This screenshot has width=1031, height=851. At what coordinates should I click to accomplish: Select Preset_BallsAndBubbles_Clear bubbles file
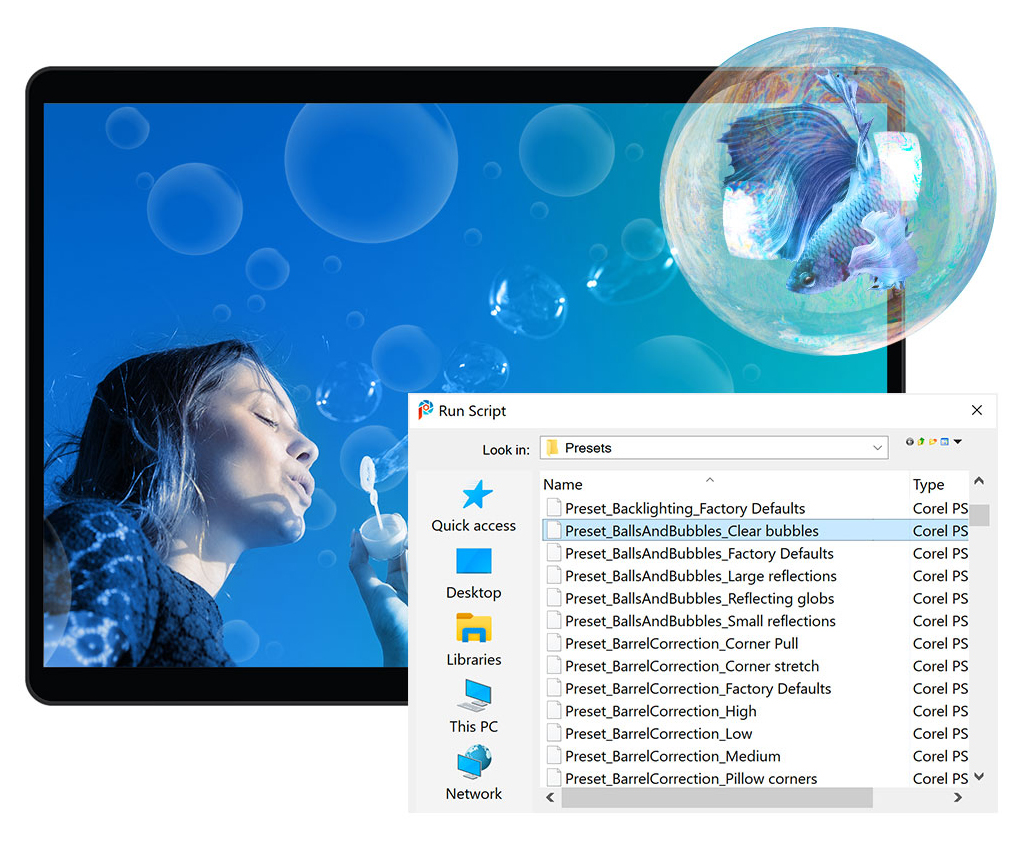[x=757, y=531]
